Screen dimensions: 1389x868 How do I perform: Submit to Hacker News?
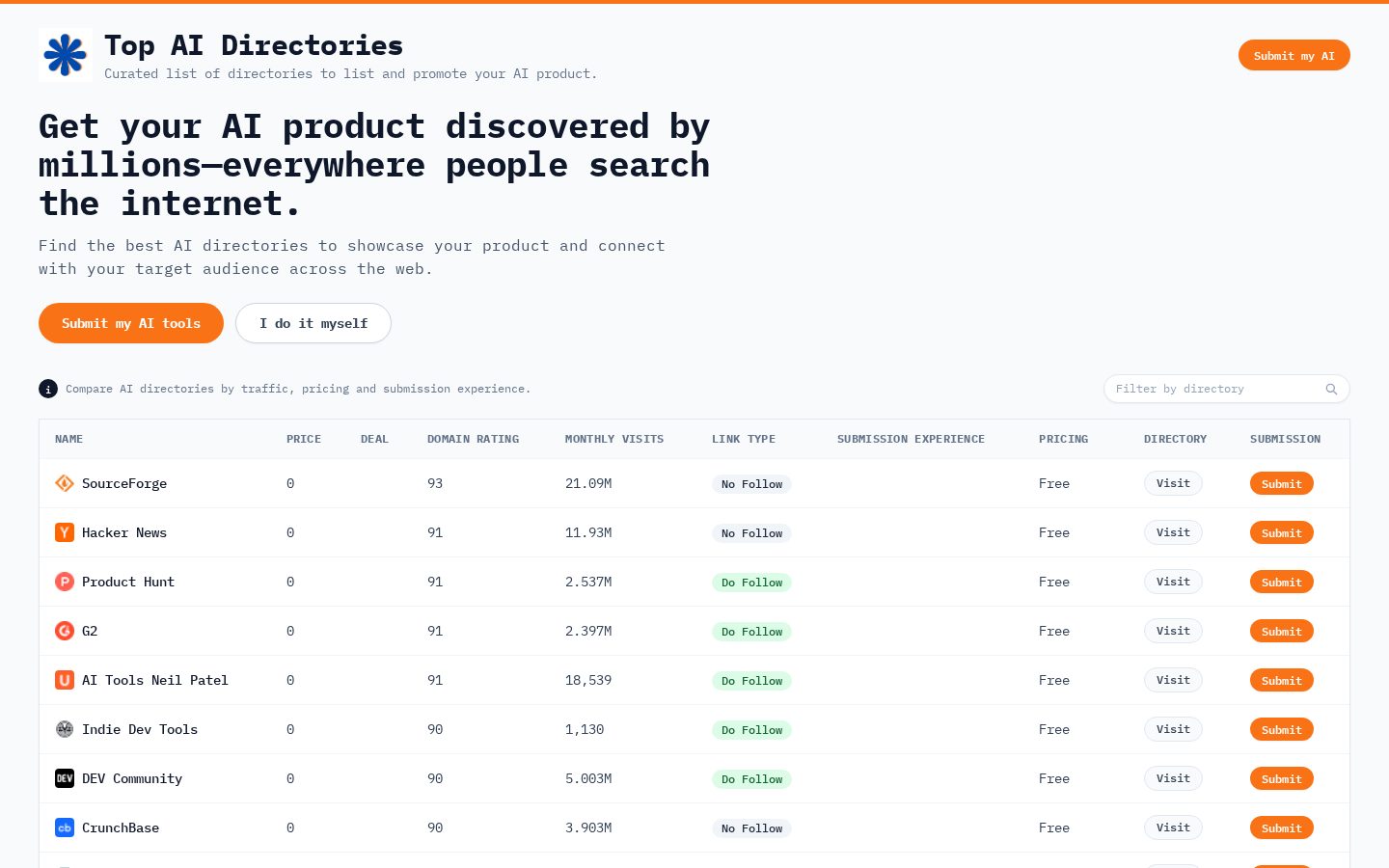point(1281,532)
